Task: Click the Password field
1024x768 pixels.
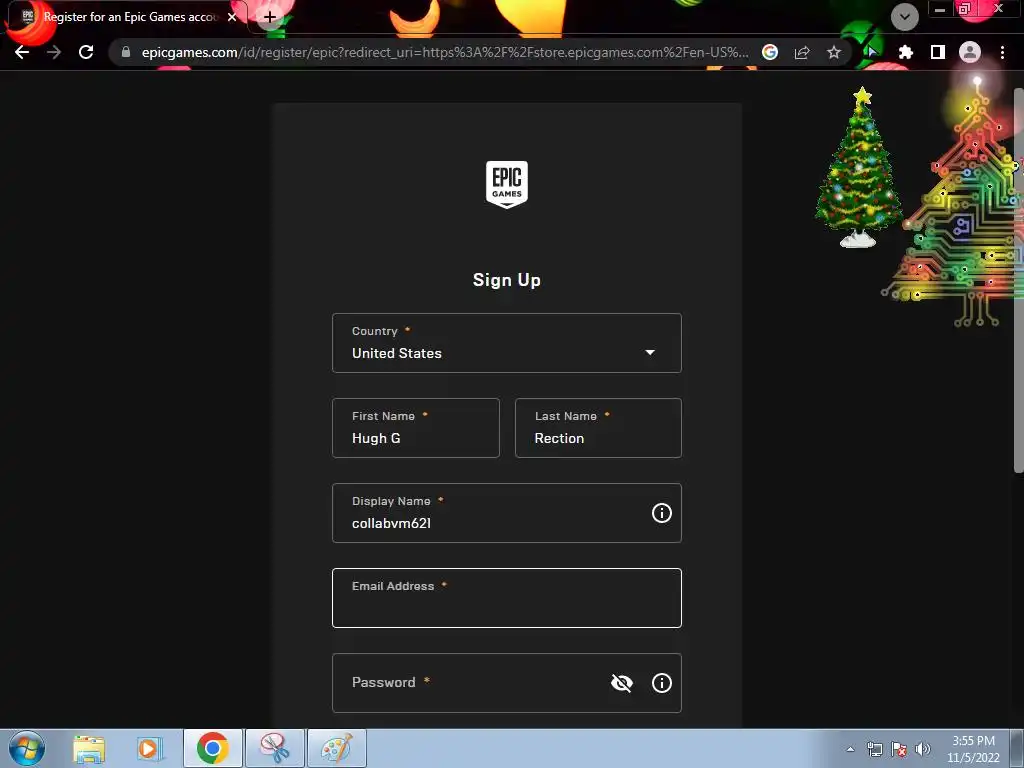Action: click(x=507, y=682)
